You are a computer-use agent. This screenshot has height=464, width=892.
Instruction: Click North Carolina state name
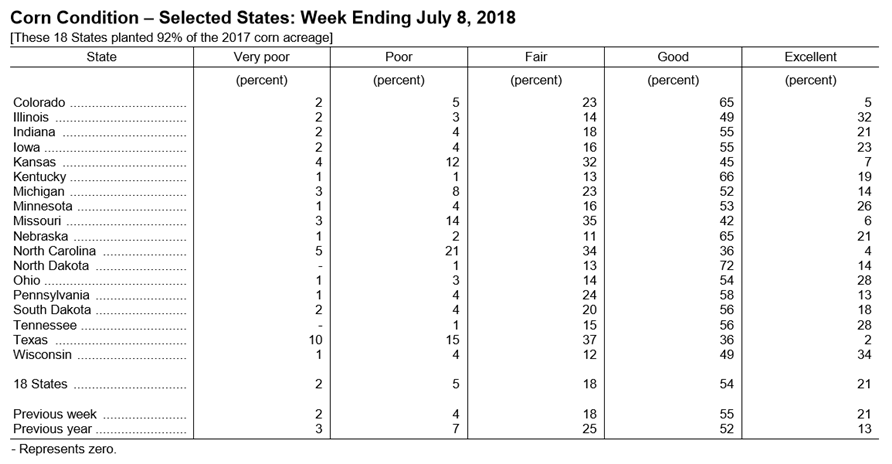(55, 251)
